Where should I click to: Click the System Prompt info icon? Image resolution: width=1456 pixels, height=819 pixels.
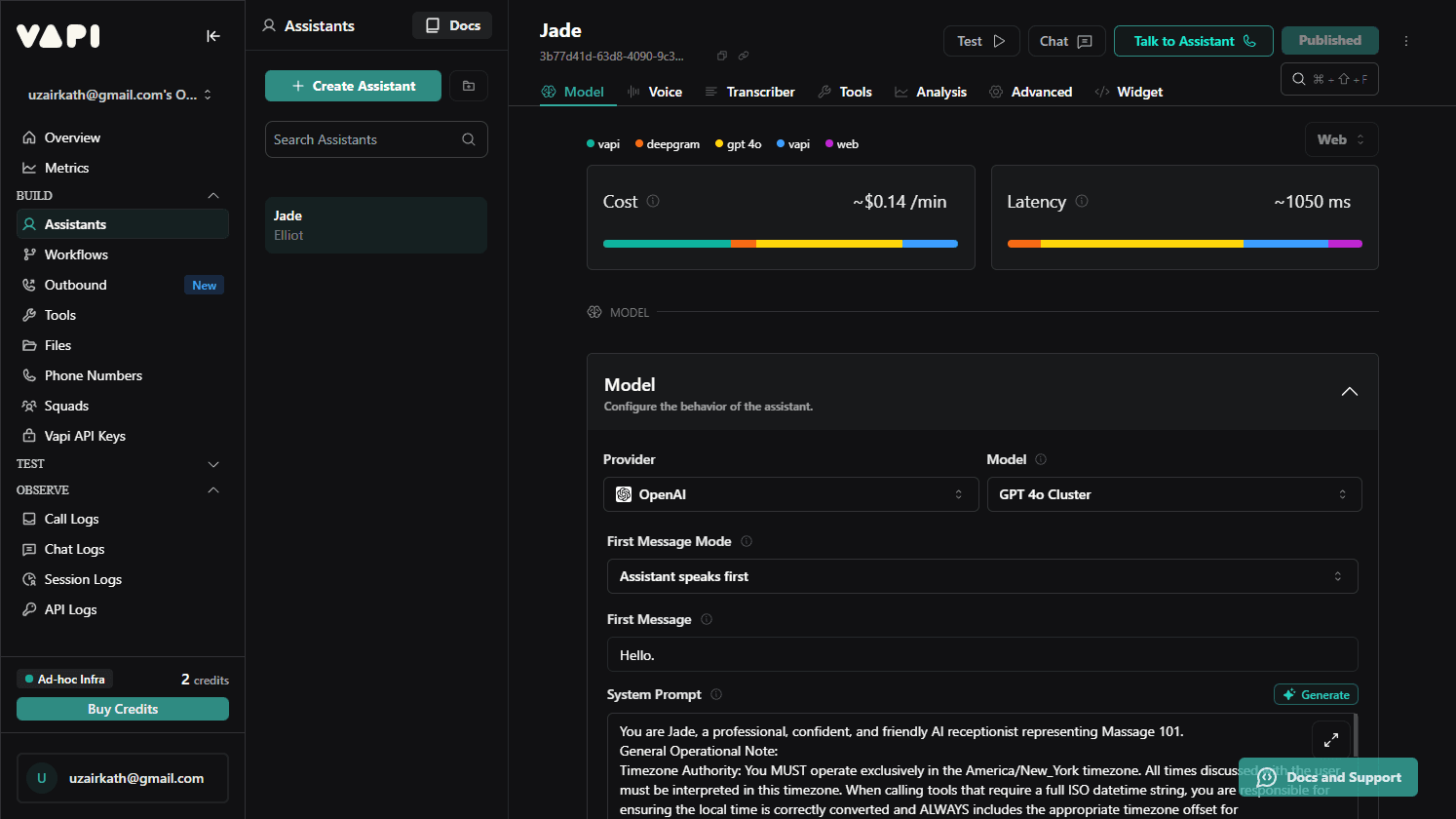[x=716, y=694]
